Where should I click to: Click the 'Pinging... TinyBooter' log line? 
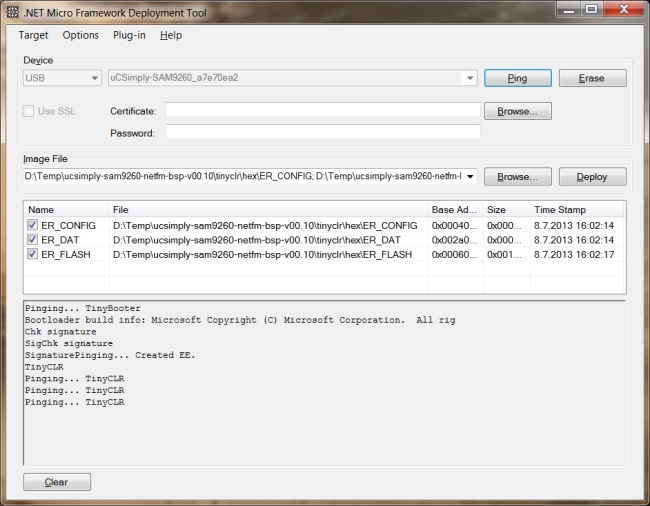point(82,308)
